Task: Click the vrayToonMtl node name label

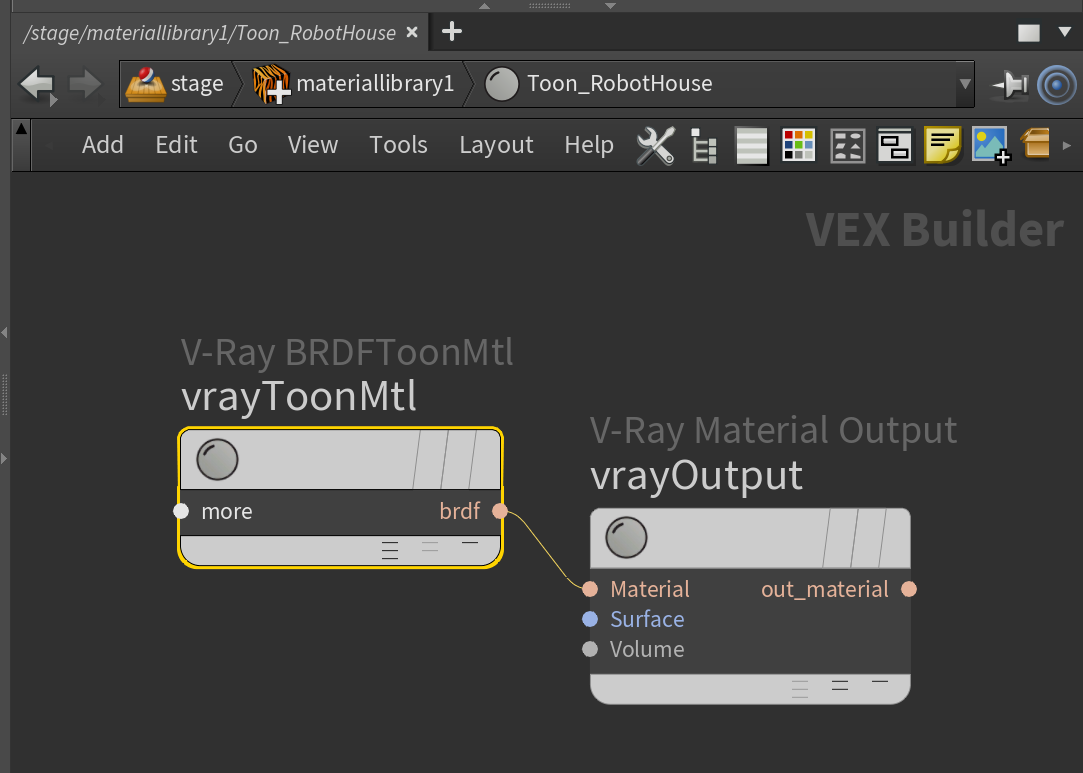Action: tap(299, 397)
